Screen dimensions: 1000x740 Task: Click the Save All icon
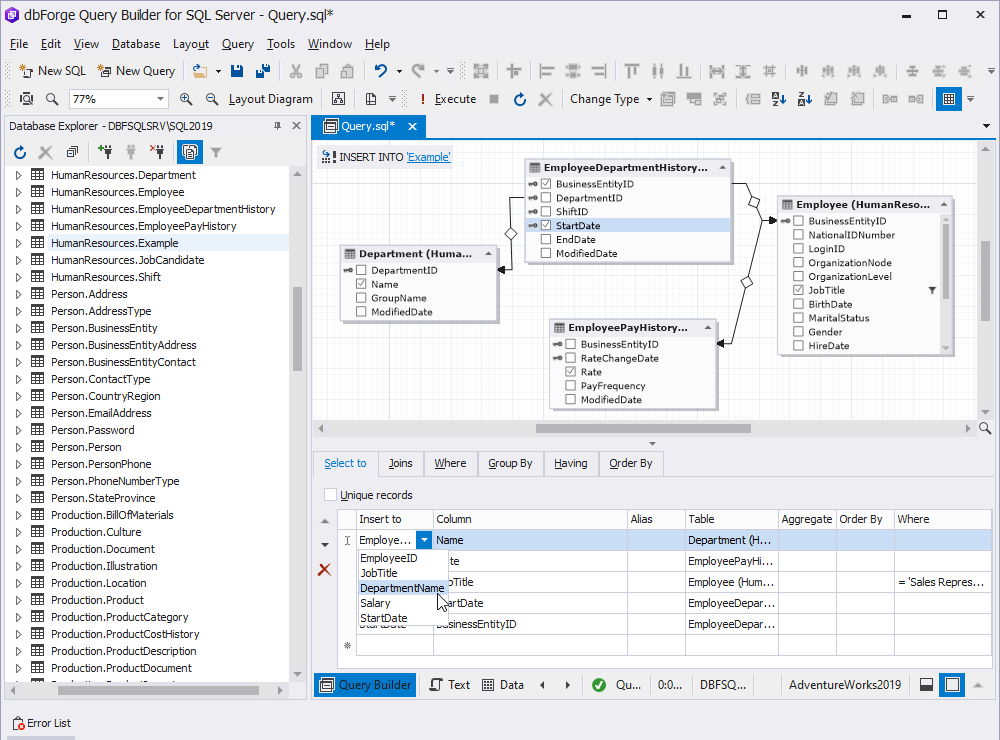[263, 71]
